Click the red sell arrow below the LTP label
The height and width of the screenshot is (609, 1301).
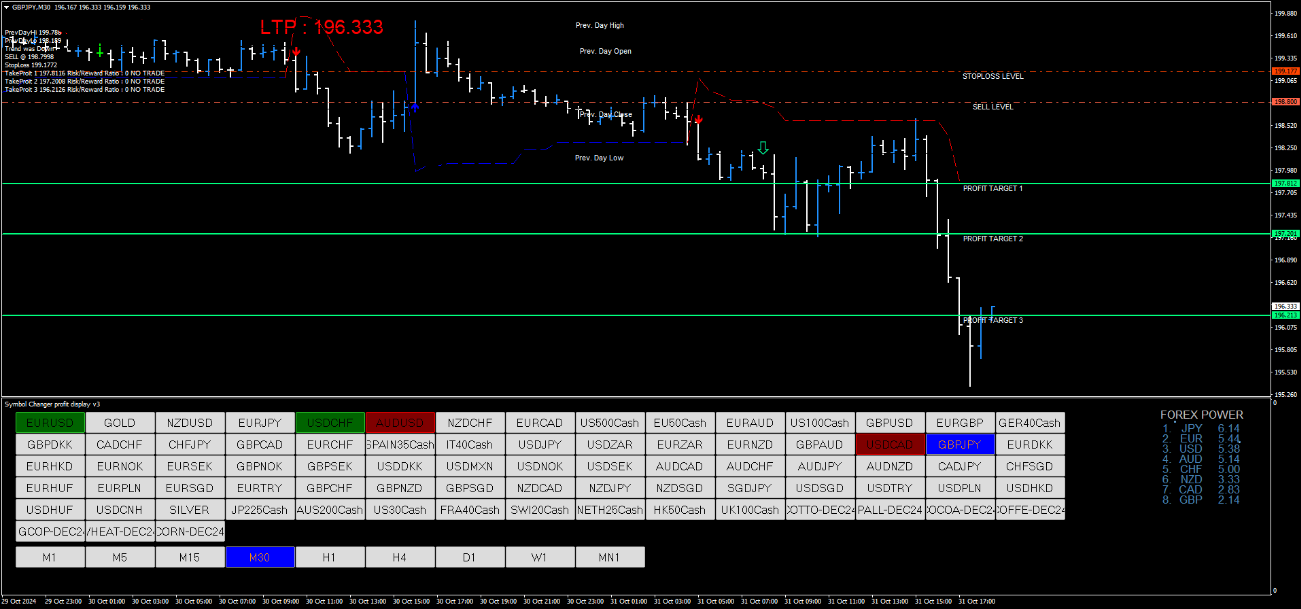pos(297,51)
